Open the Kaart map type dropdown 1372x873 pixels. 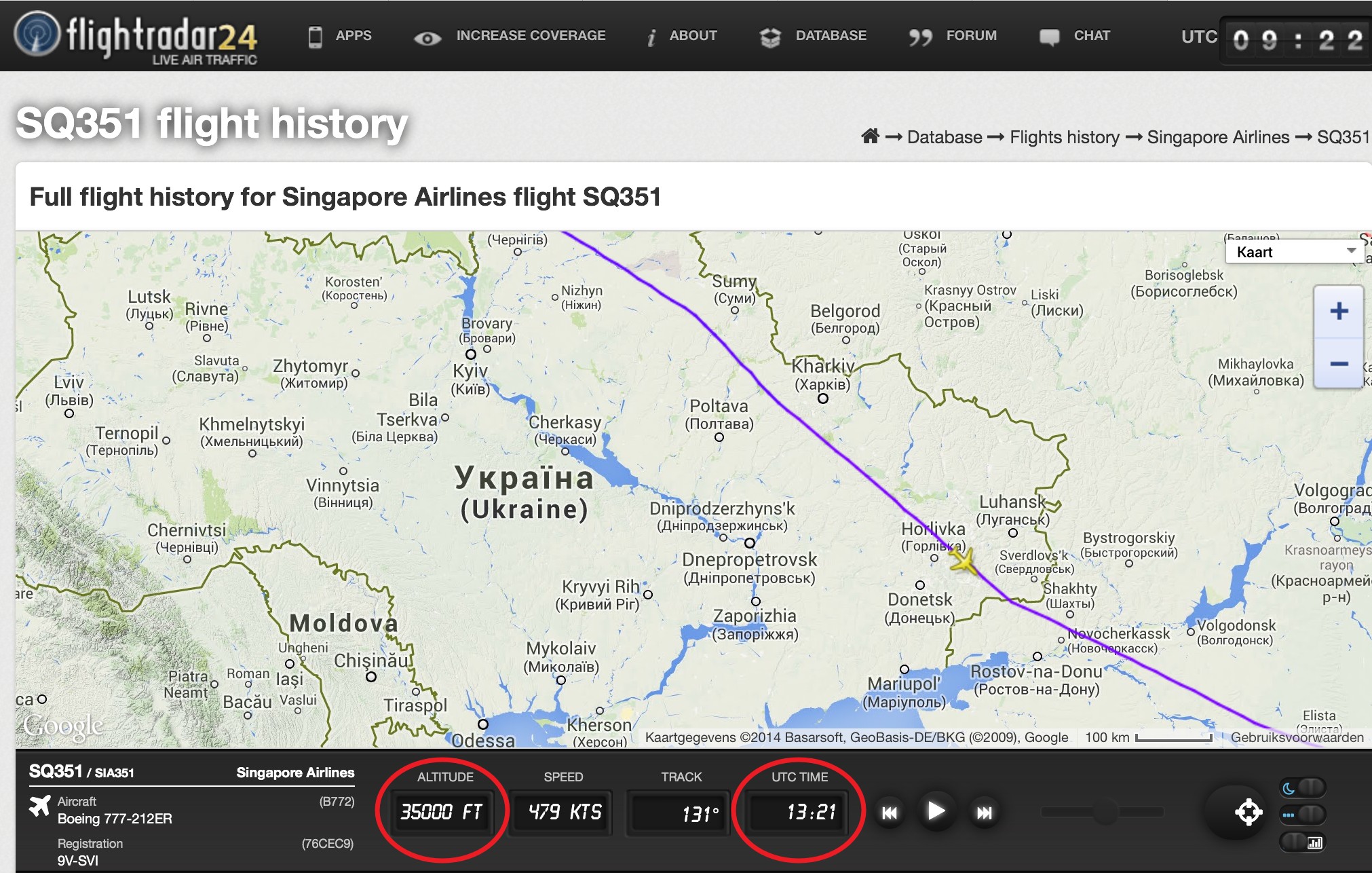pyautogui.click(x=1296, y=252)
